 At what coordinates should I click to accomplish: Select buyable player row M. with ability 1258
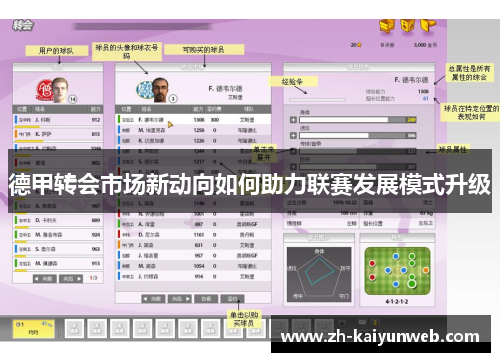coord(193,130)
